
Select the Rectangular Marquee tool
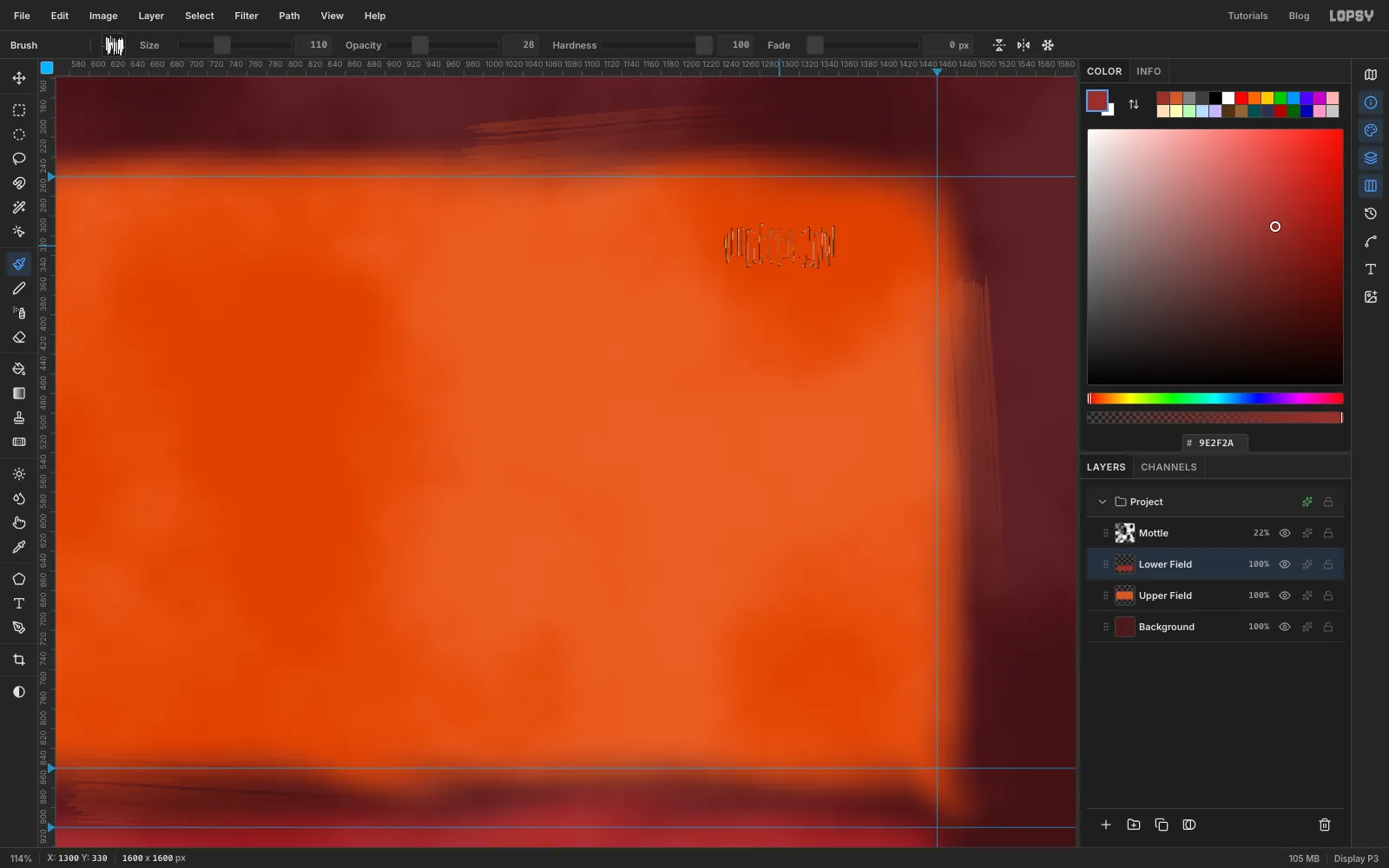coord(18,110)
